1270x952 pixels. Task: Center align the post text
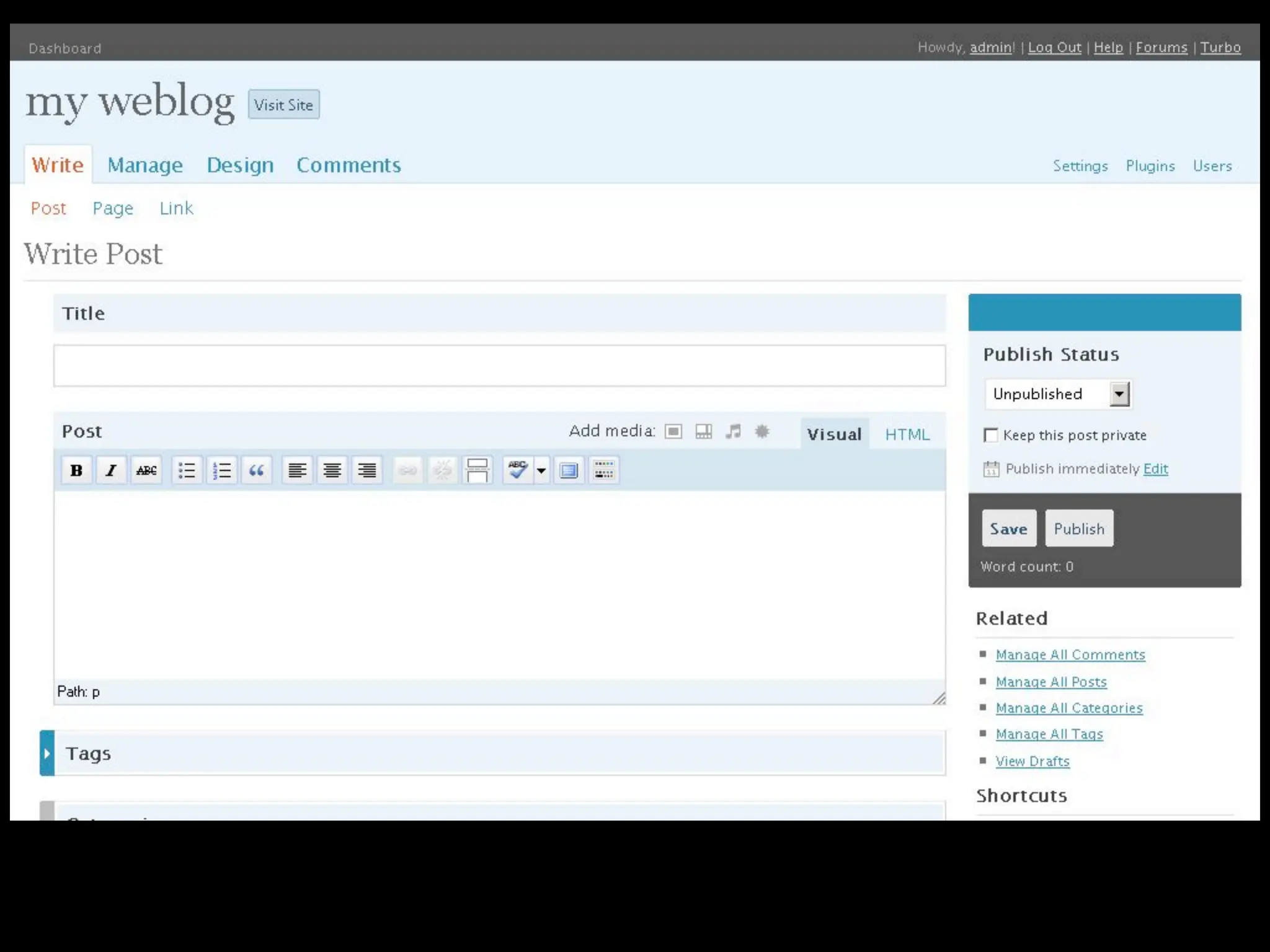(332, 470)
